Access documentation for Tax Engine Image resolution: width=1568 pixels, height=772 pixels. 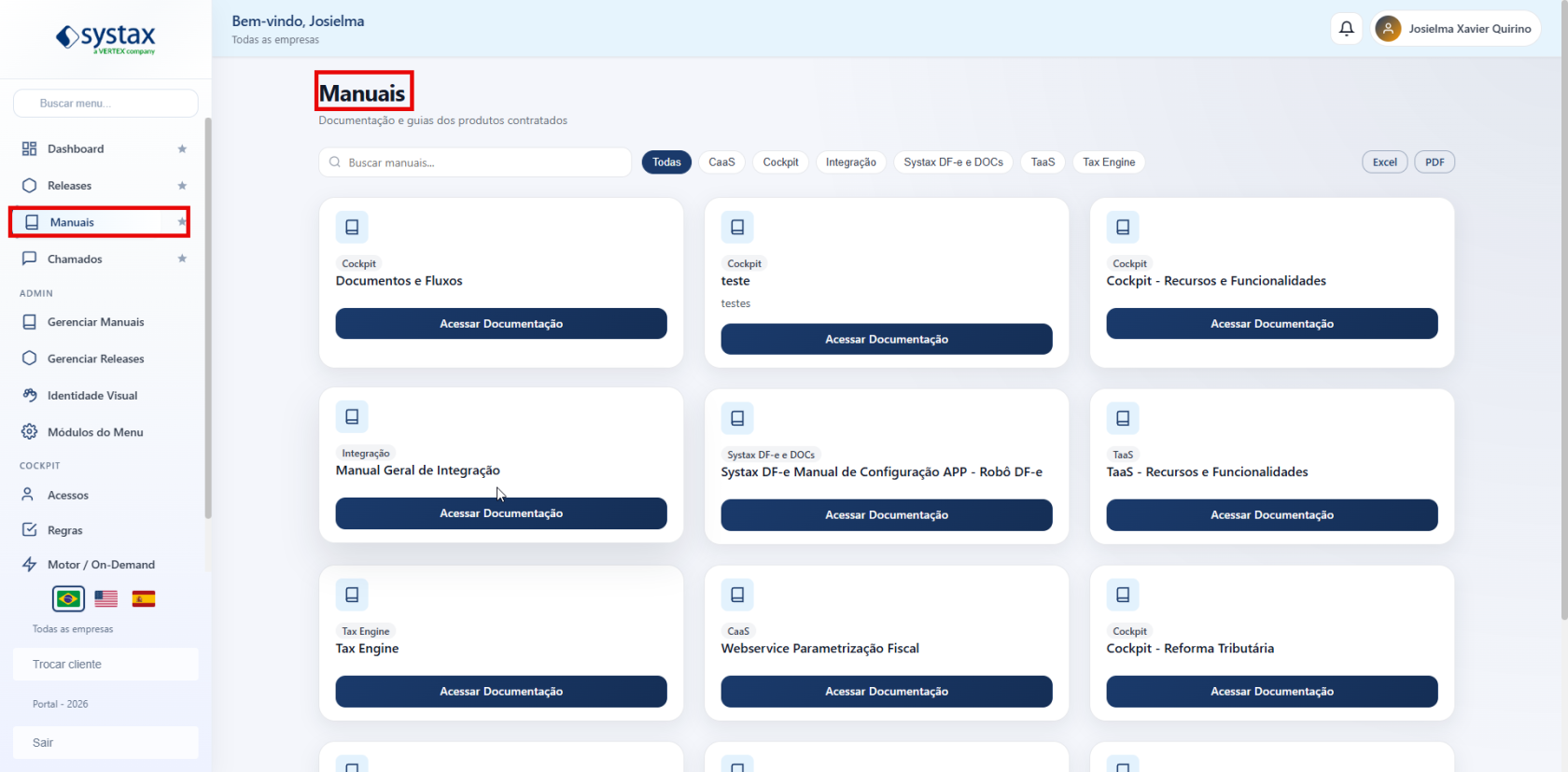501,692
